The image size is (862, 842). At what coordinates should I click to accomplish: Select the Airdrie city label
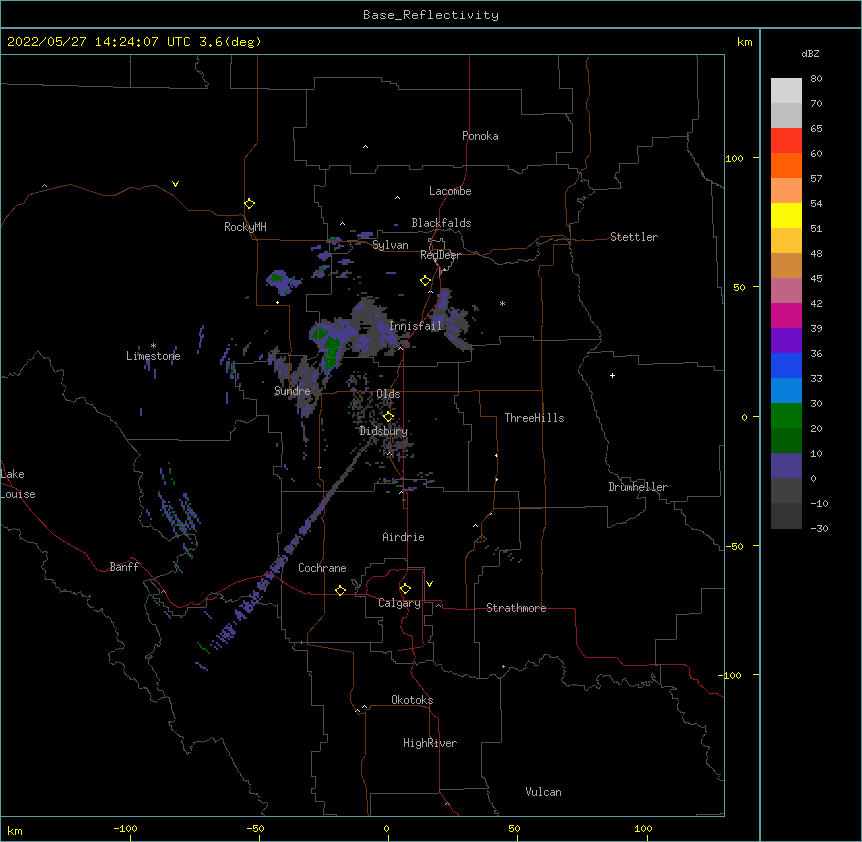[403, 537]
